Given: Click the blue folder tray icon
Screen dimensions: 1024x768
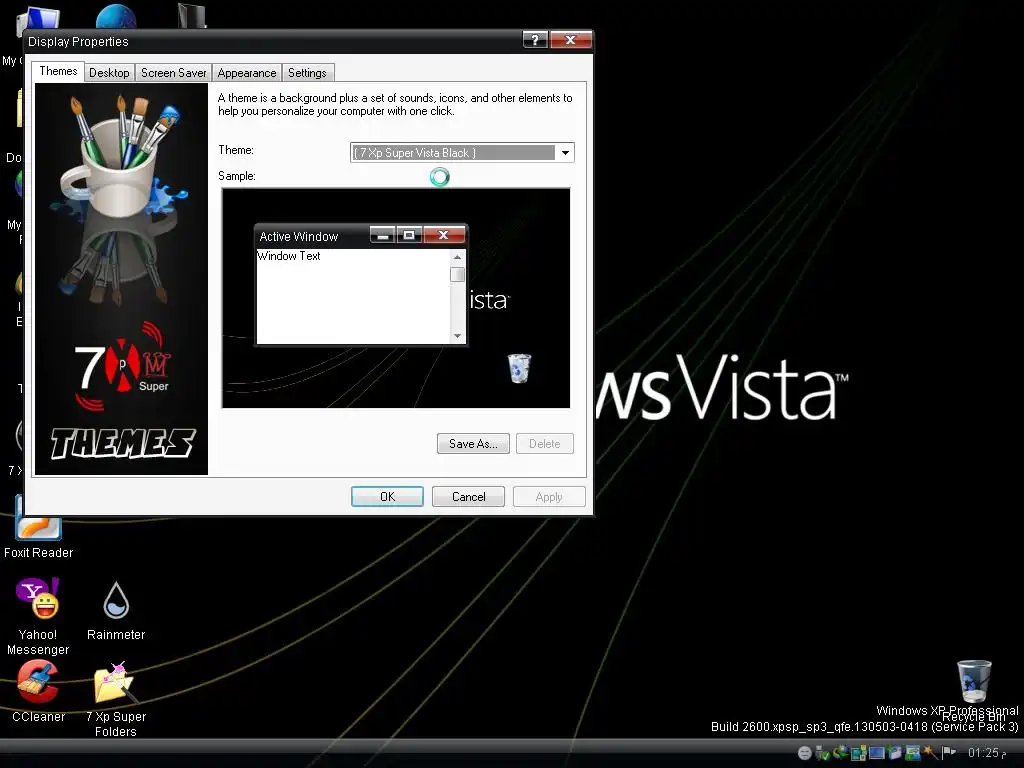Looking at the screenshot, I should pyautogui.click(x=895, y=753).
